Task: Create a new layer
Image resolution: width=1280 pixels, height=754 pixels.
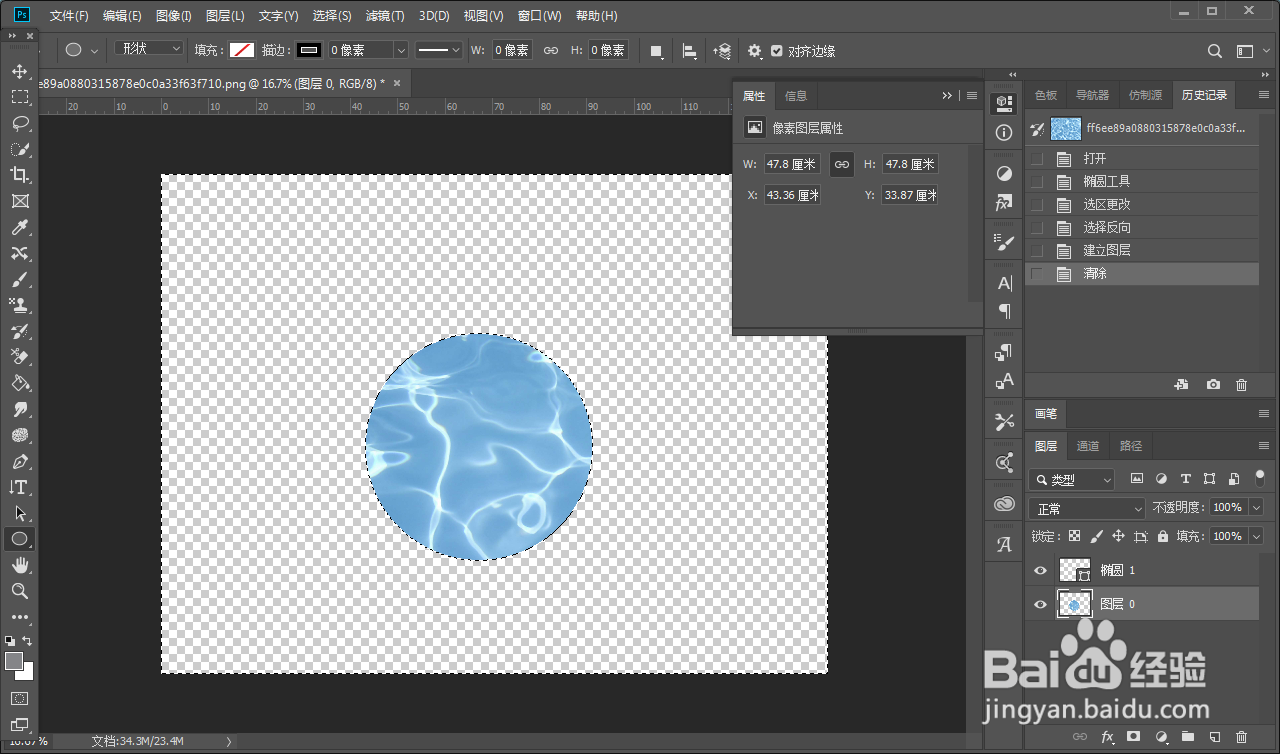Action: coord(1214,737)
